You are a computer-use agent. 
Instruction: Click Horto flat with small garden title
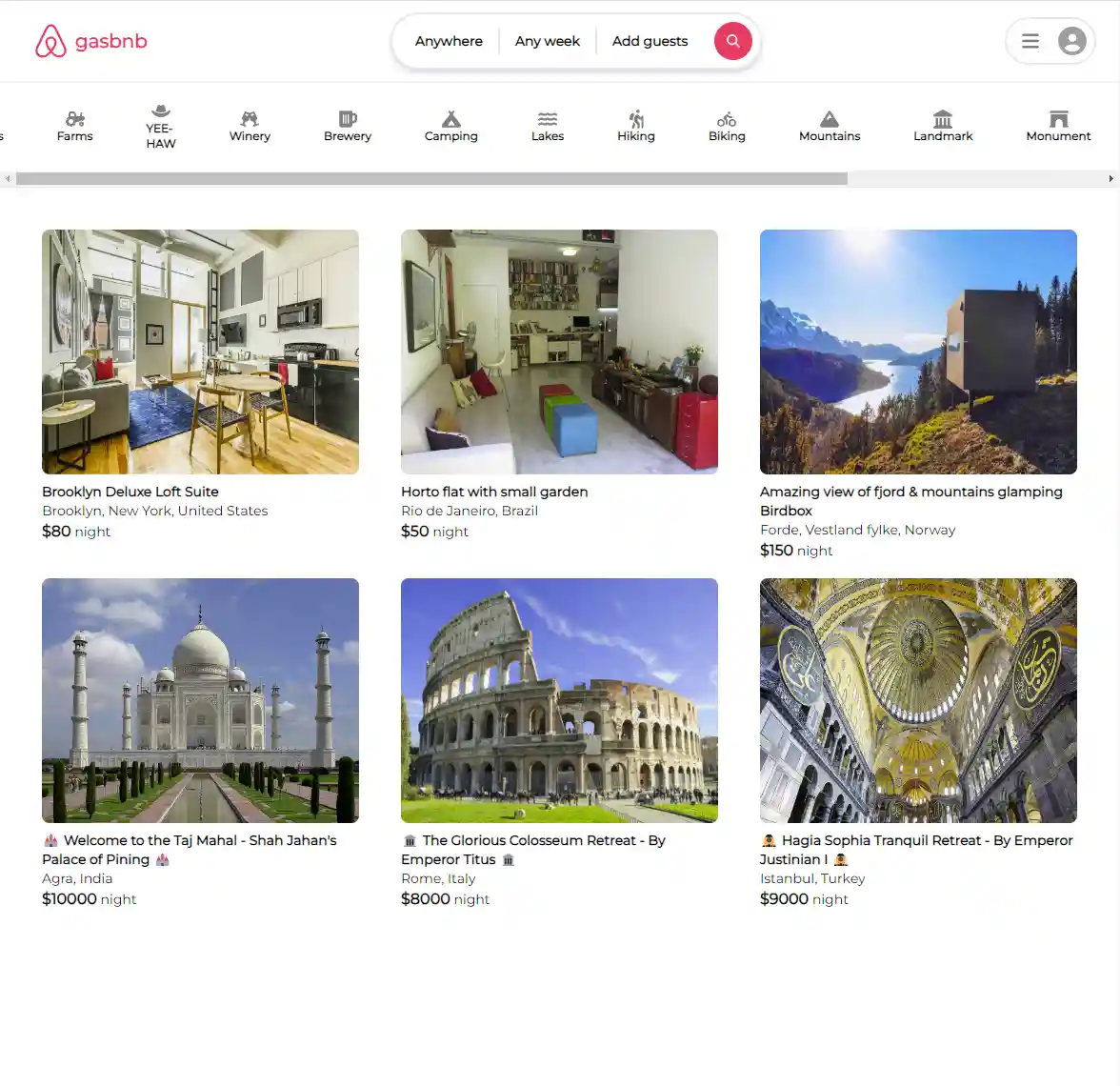(494, 492)
